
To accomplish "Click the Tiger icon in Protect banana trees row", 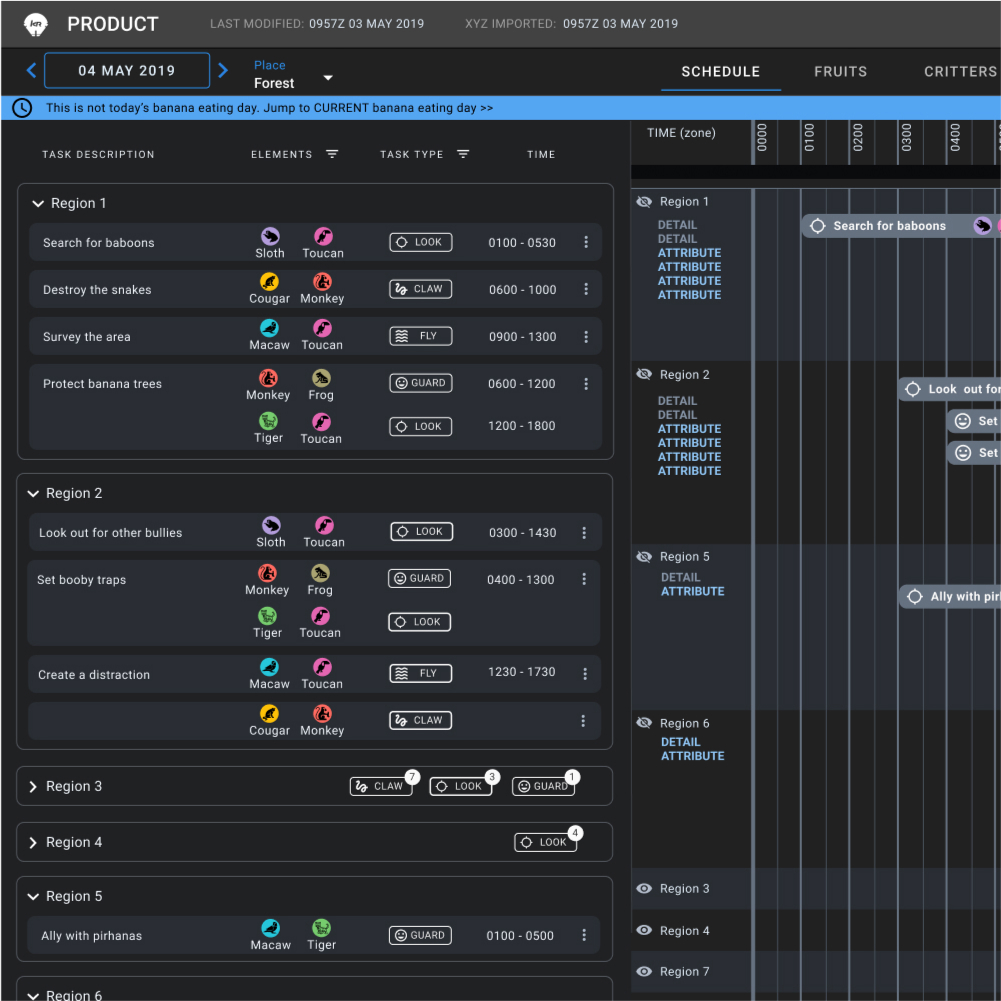I will 268,421.
